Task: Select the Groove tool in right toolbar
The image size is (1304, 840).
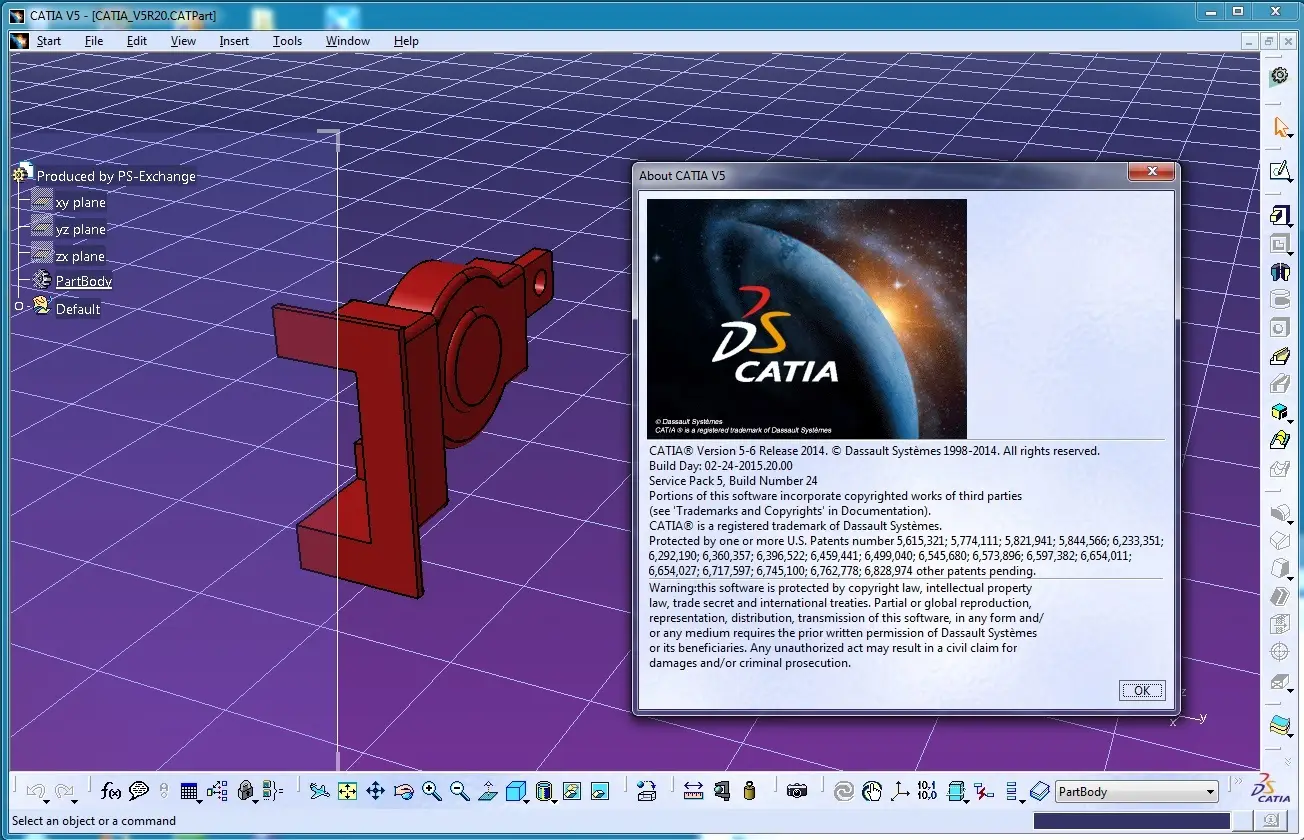Action: (1279, 299)
